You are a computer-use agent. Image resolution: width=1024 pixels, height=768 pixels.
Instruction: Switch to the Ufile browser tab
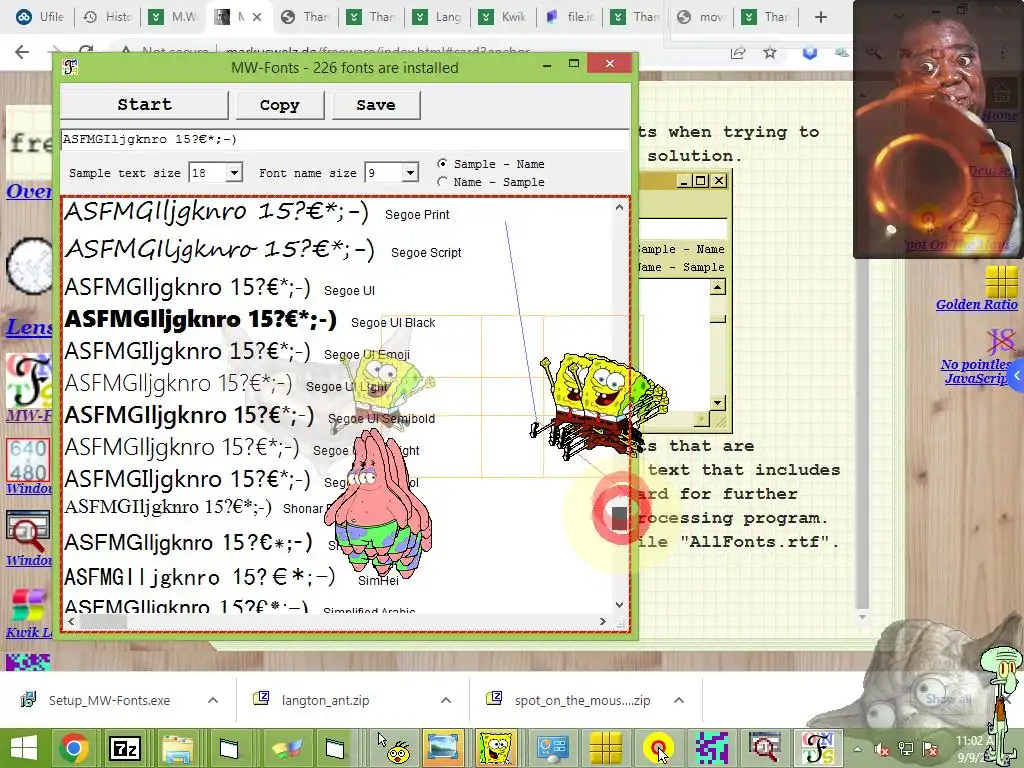(x=39, y=17)
